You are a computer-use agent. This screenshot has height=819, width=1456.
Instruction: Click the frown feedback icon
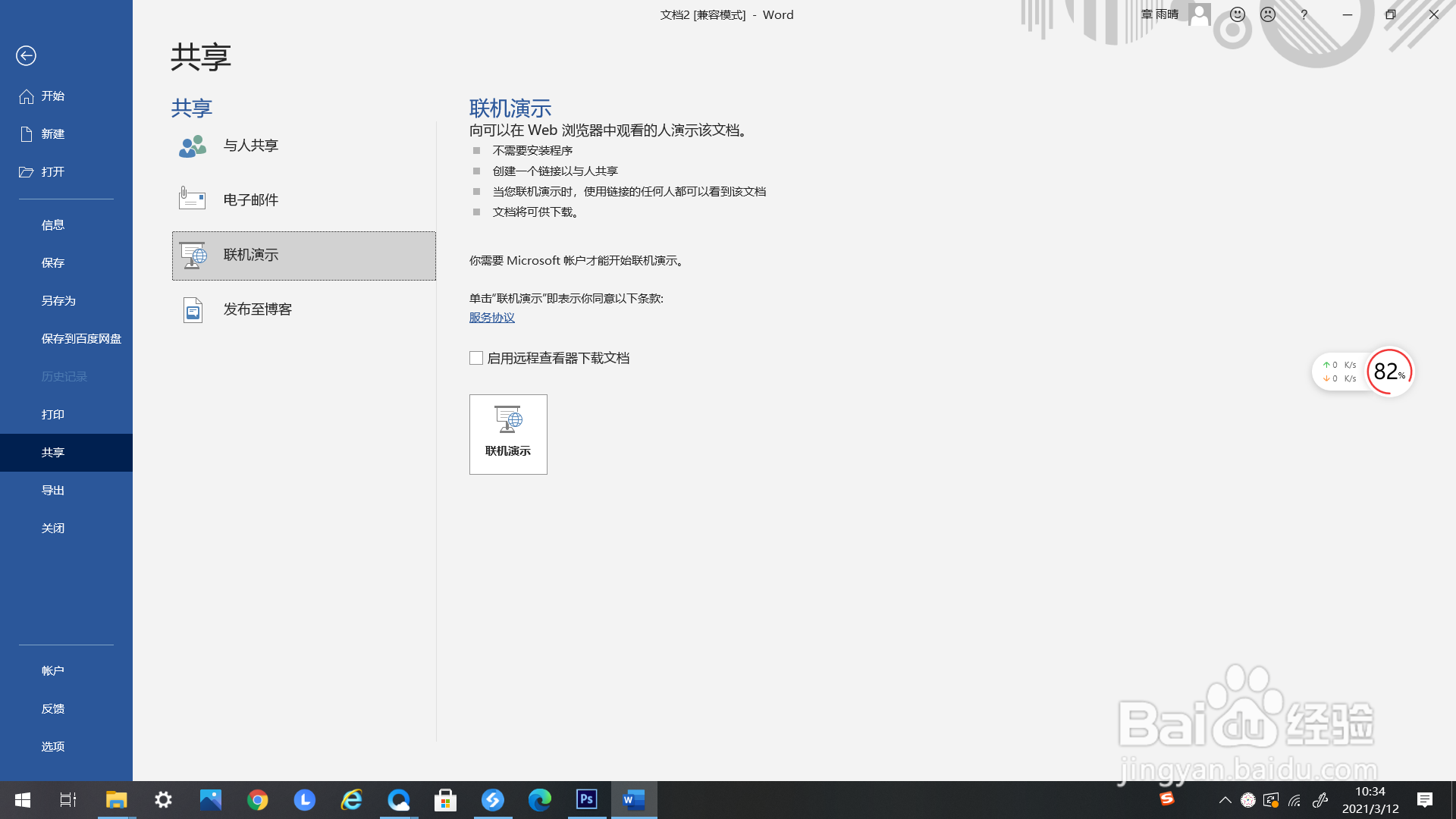1268,14
